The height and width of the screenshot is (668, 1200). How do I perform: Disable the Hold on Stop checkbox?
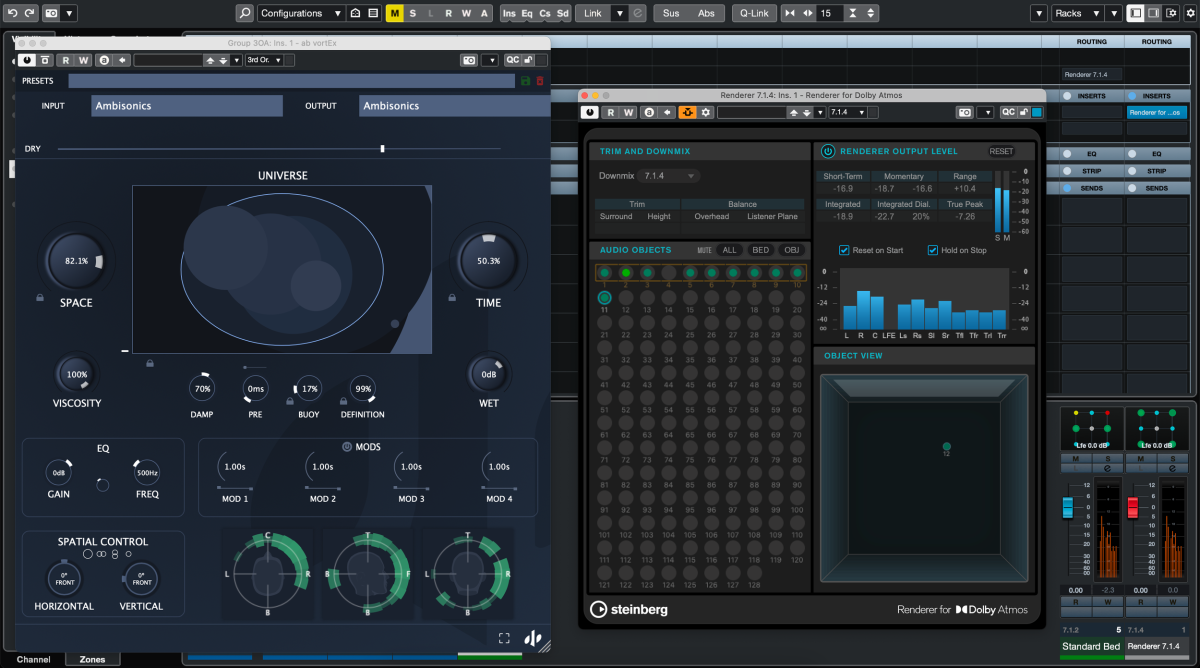click(x=933, y=250)
